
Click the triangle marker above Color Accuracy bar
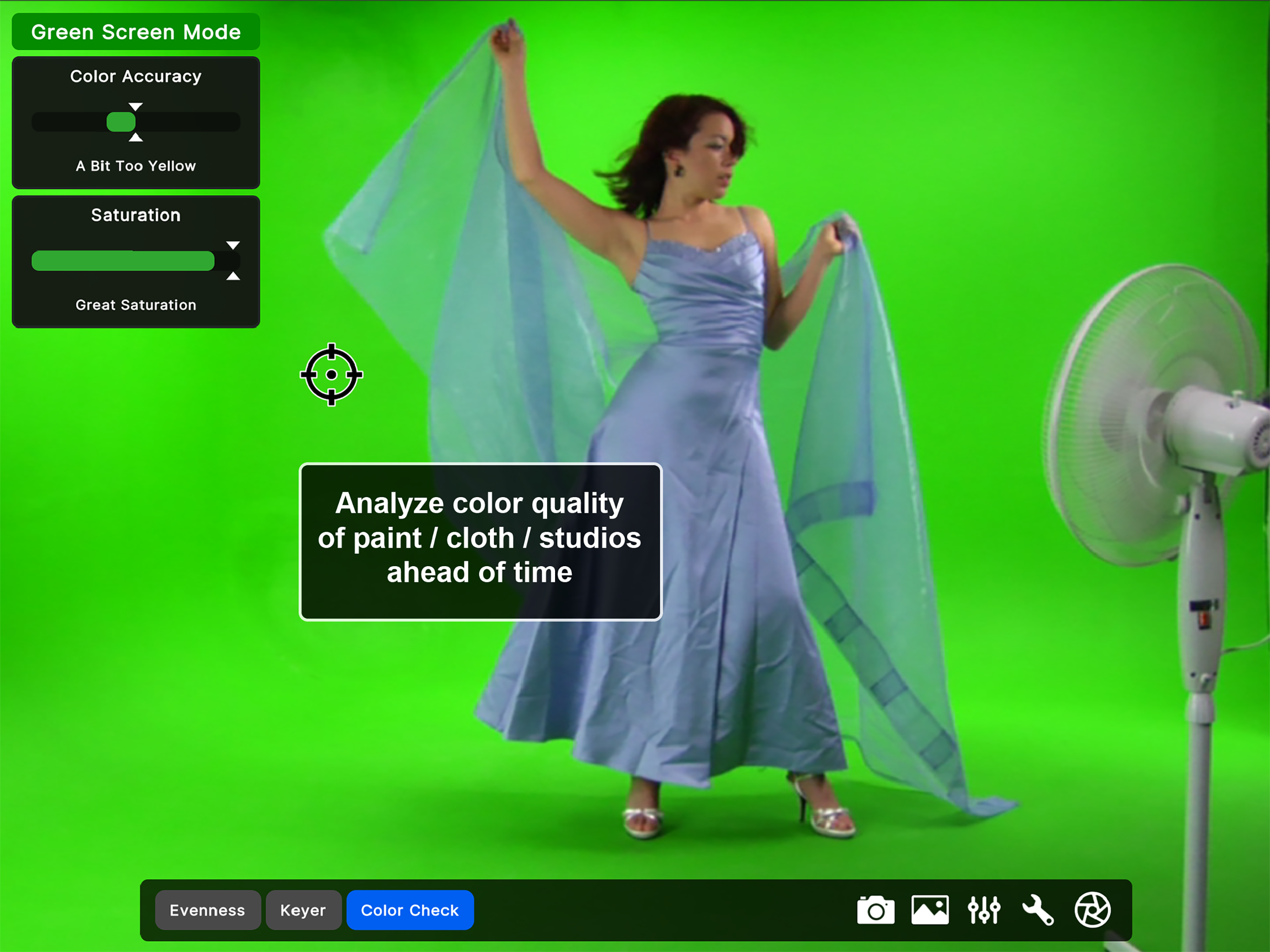click(x=135, y=107)
